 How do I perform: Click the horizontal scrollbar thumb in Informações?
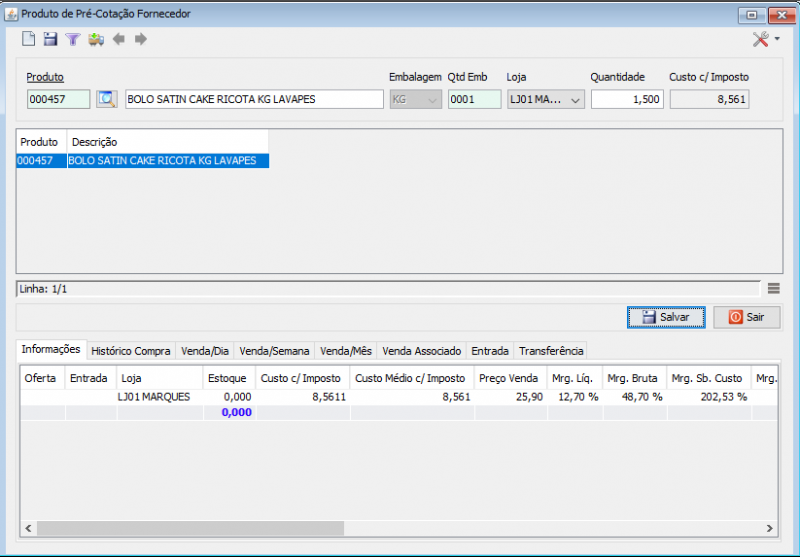[x=190, y=528]
